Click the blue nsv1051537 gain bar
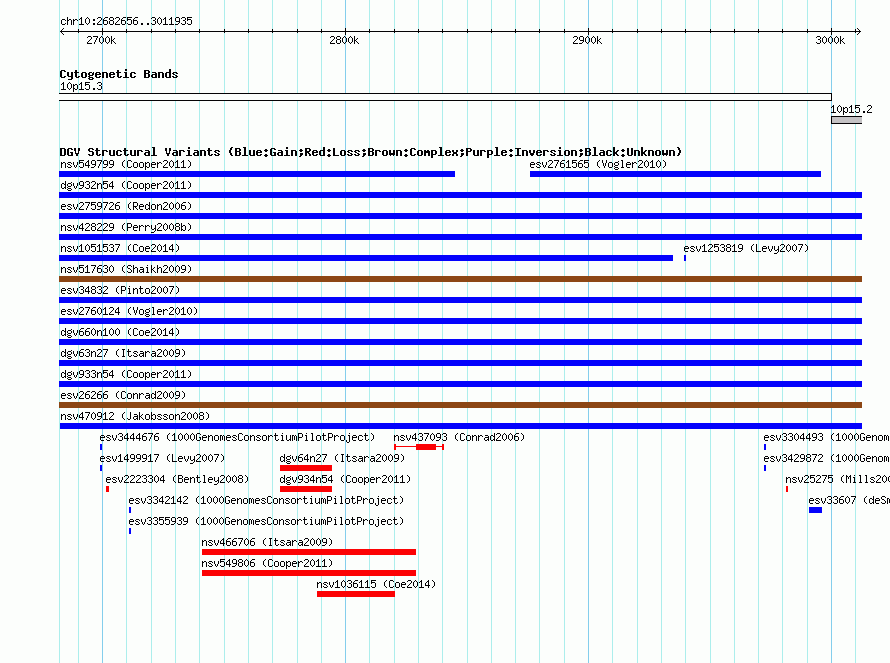 [x=366, y=258]
